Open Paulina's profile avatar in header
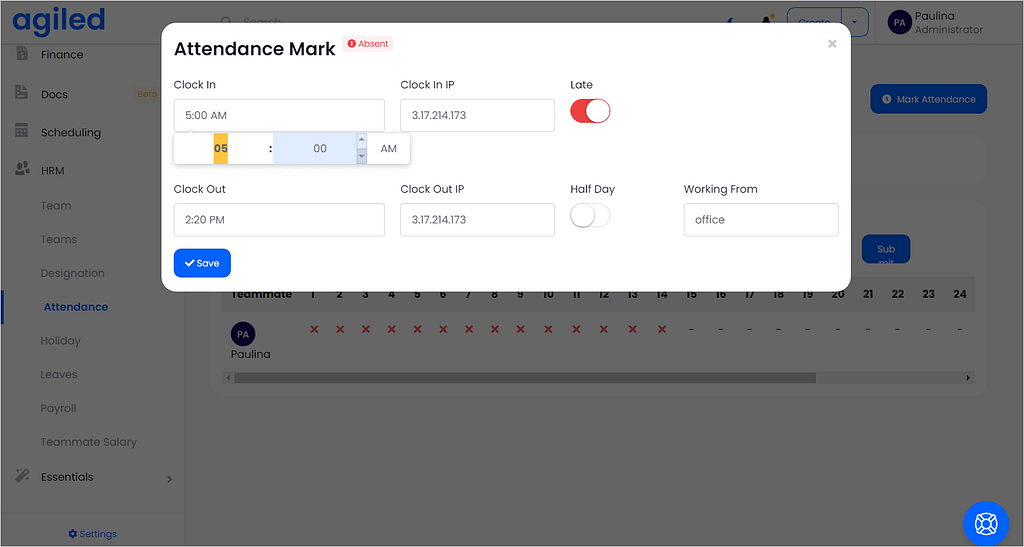Image resolution: width=1024 pixels, height=547 pixels. [899, 22]
